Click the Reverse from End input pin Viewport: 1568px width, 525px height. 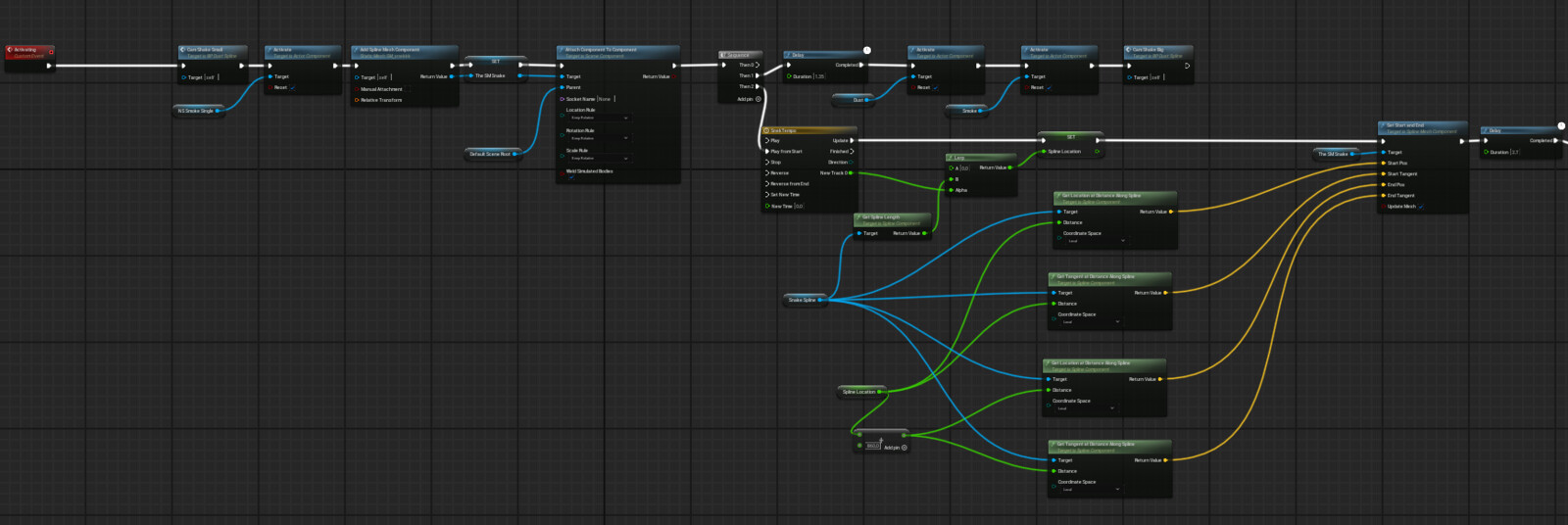click(767, 183)
